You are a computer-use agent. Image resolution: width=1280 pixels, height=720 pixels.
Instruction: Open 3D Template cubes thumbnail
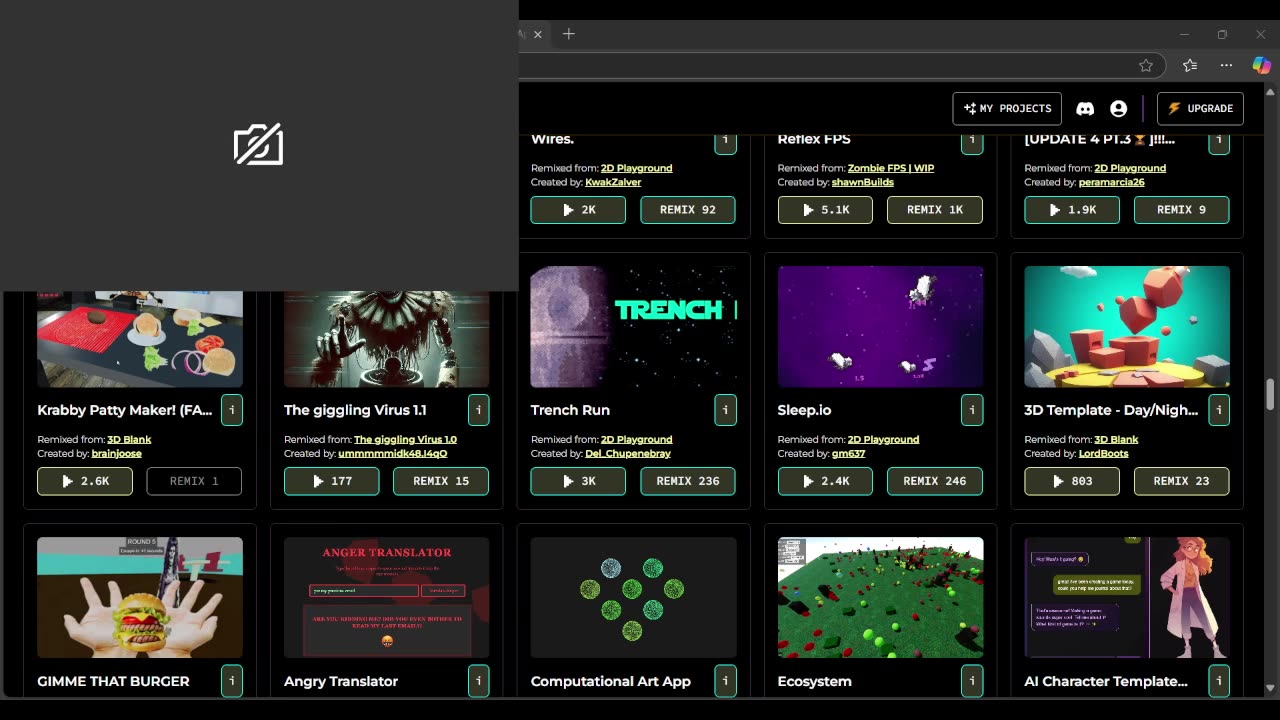(1127, 326)
